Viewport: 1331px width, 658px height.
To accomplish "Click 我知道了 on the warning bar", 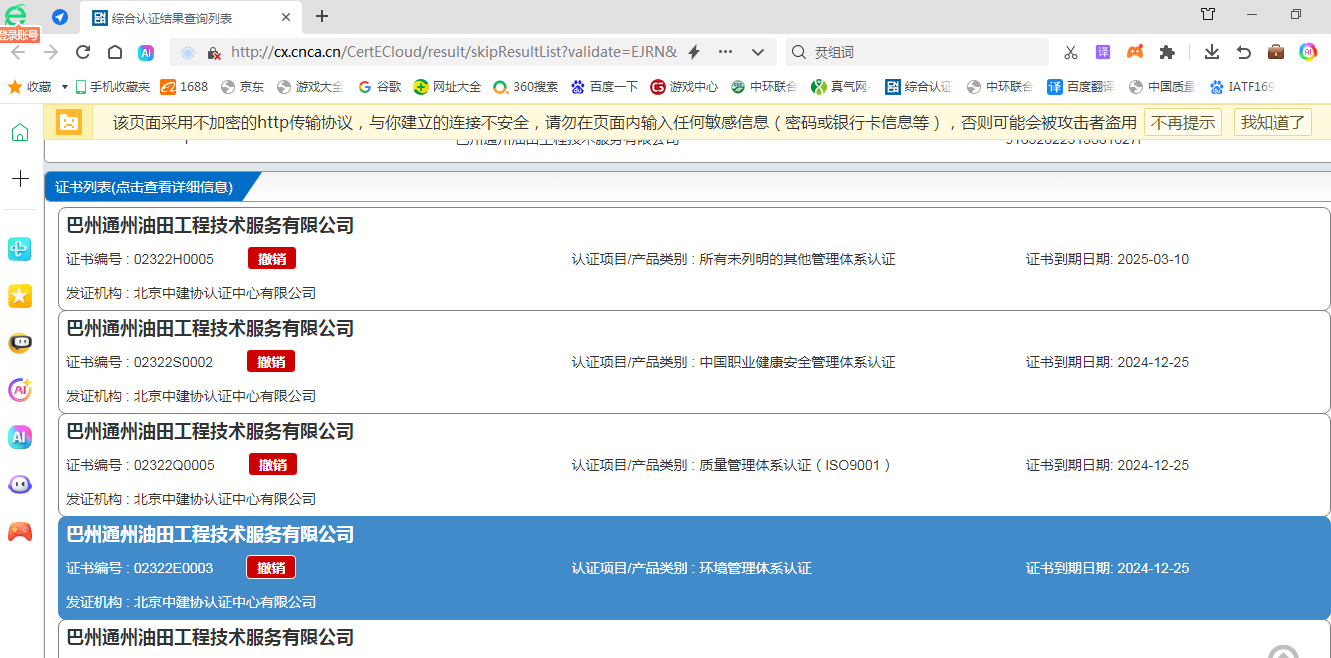I will click(1273, 122).
